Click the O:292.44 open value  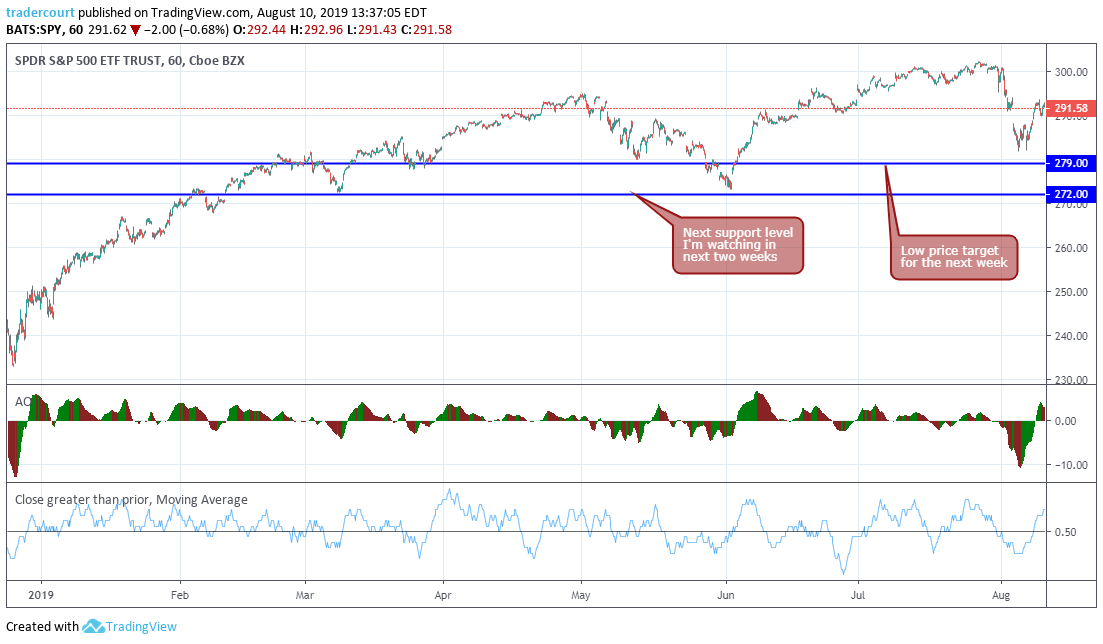(260, 30)
